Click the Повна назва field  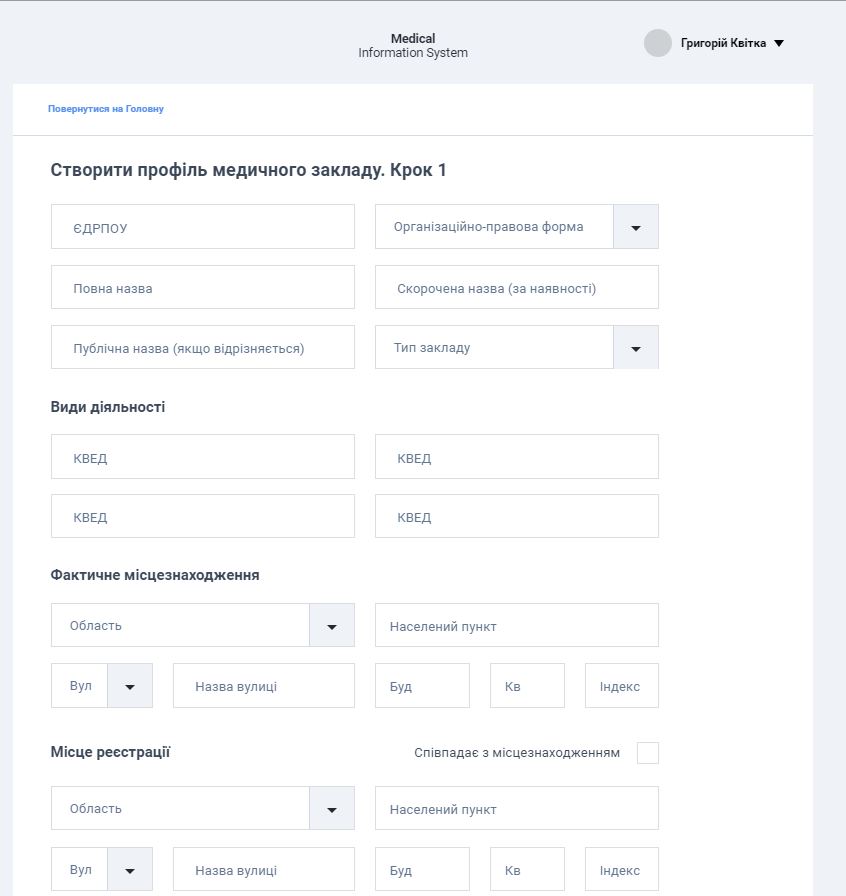[x=203, y=287]
